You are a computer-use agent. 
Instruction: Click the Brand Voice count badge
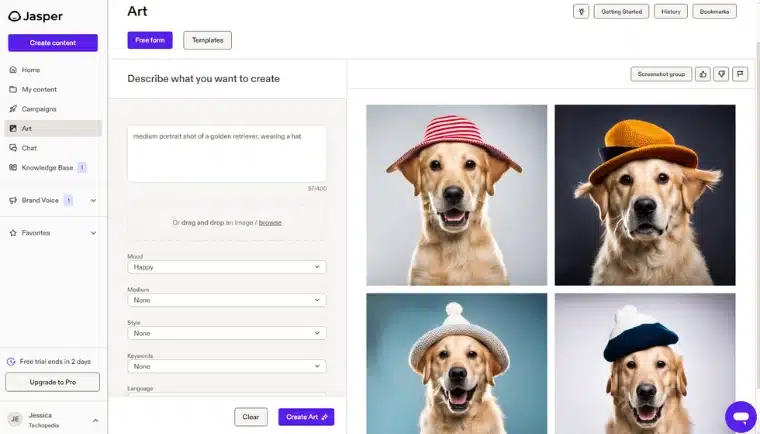69,200
